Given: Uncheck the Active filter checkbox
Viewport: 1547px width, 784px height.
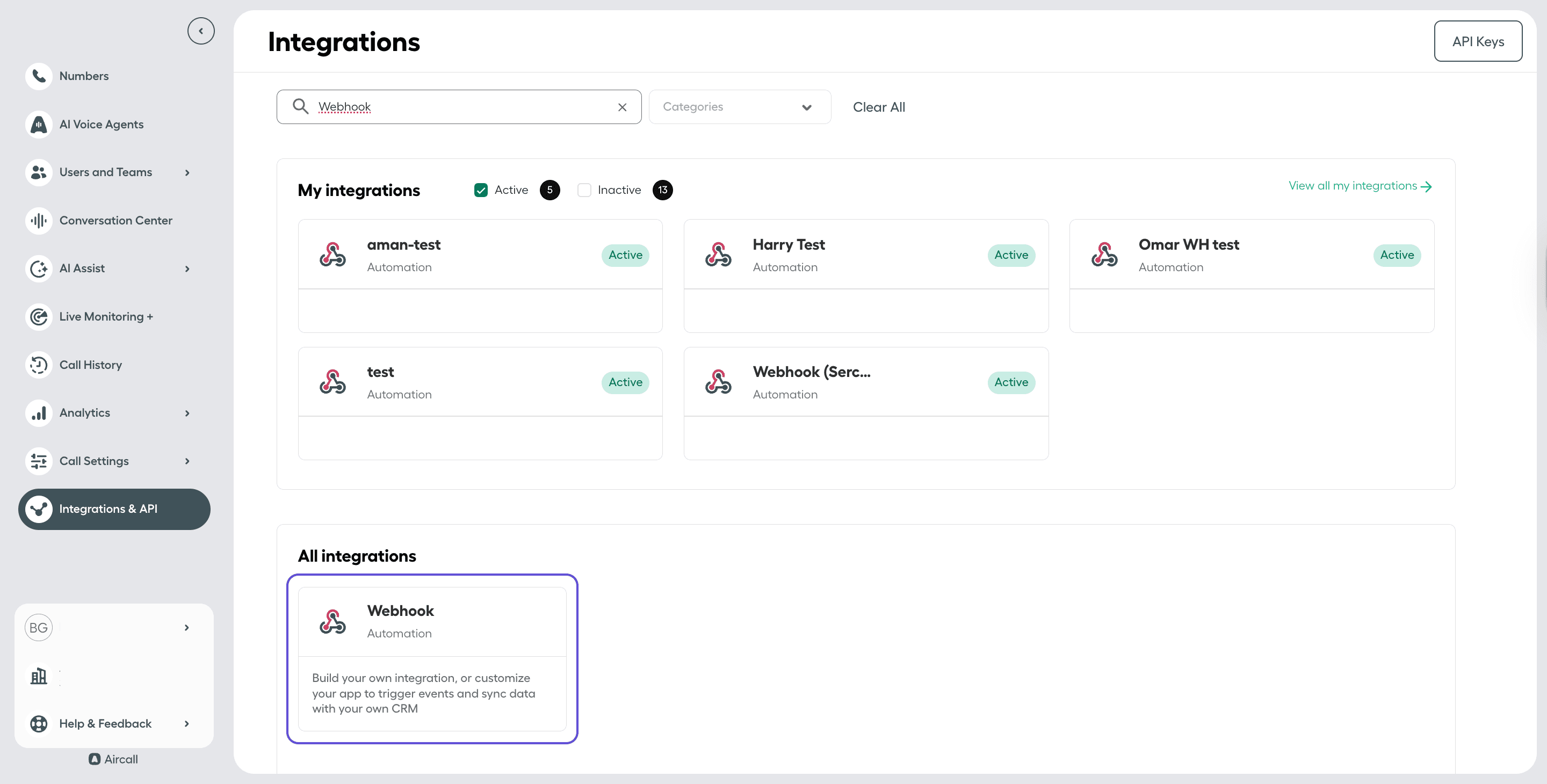Looking at the screenshot, I should coord(480,190).
